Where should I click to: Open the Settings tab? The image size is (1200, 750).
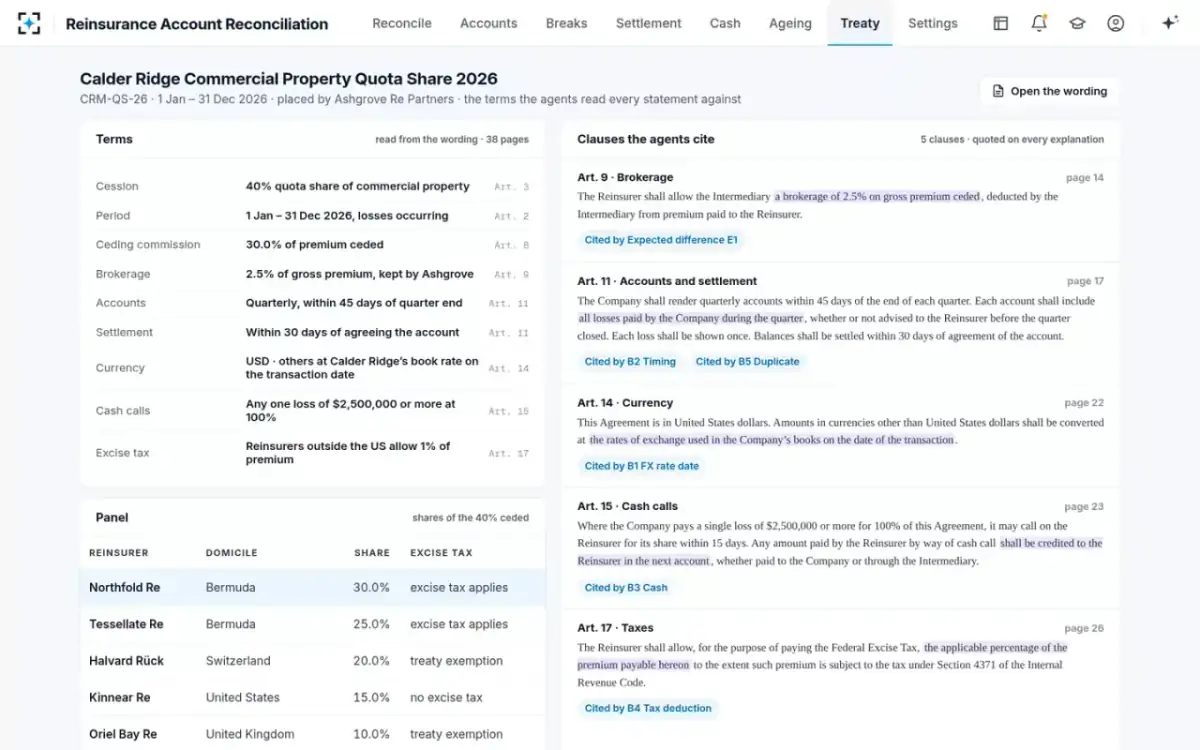click(x=932, y=23)
